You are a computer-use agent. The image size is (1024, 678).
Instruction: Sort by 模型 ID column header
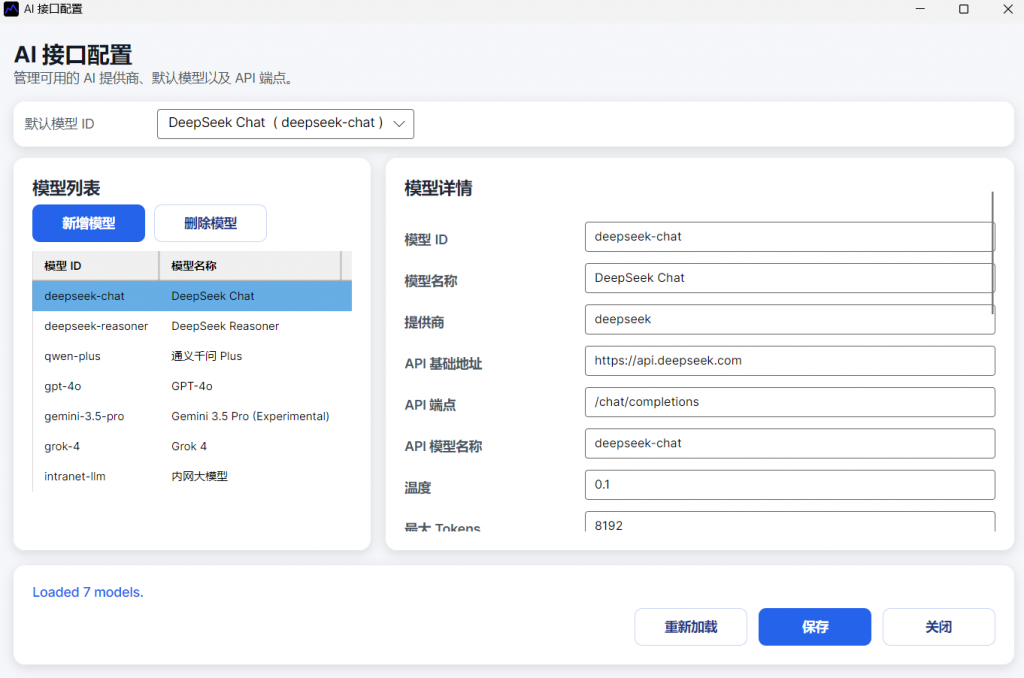pyautogui.click(x=96, y=266)
